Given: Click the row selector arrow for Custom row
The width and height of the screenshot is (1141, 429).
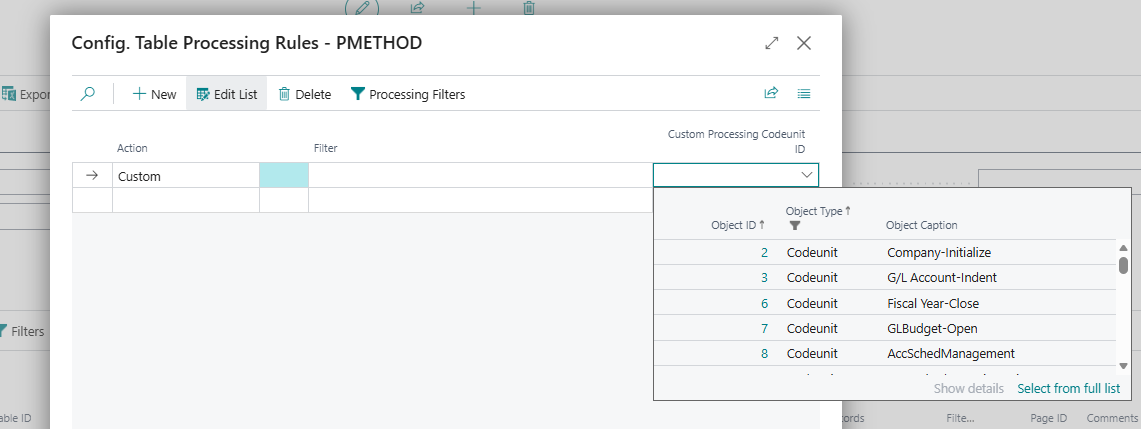Looking at the screenshot, I should click(92, 176).
